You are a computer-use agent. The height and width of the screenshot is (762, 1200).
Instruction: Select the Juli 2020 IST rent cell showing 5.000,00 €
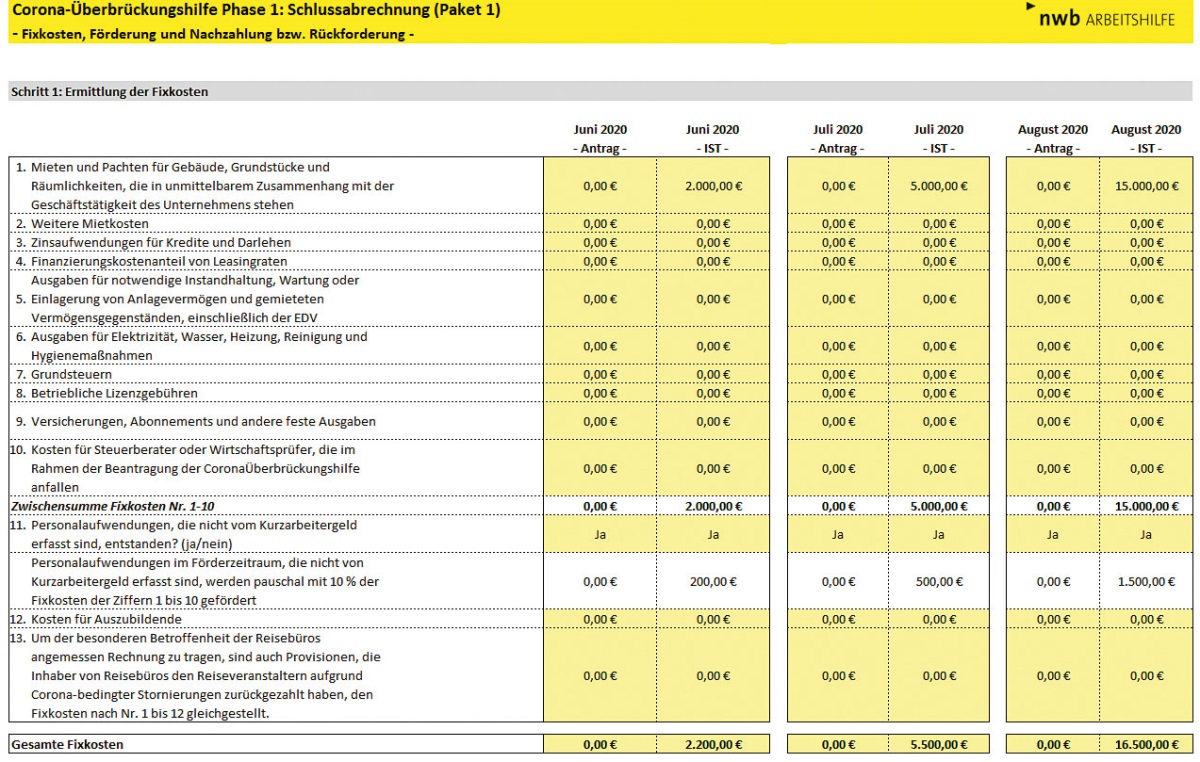(938, 186)
